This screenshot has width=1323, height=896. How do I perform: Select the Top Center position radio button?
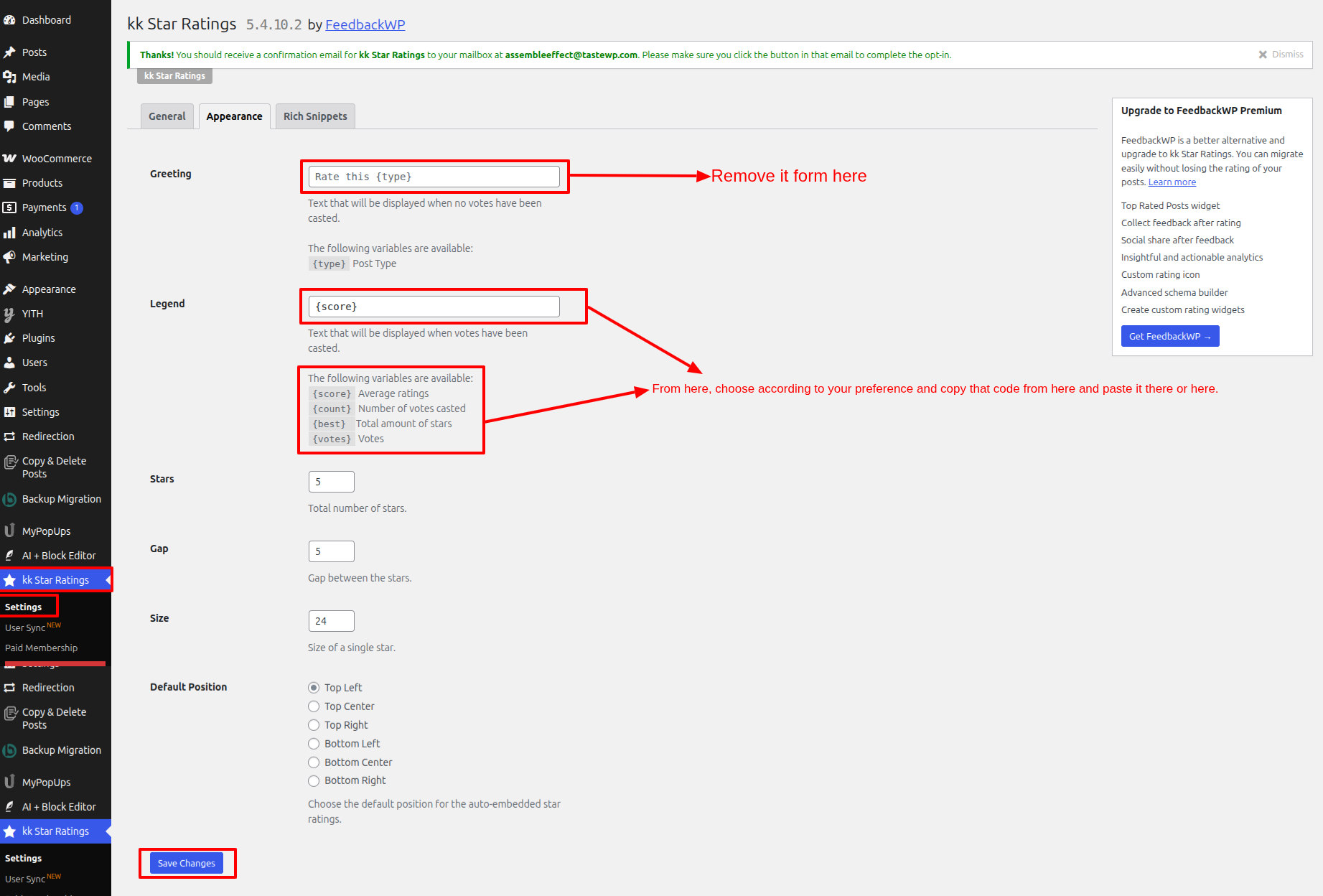(x=314, y=706)
